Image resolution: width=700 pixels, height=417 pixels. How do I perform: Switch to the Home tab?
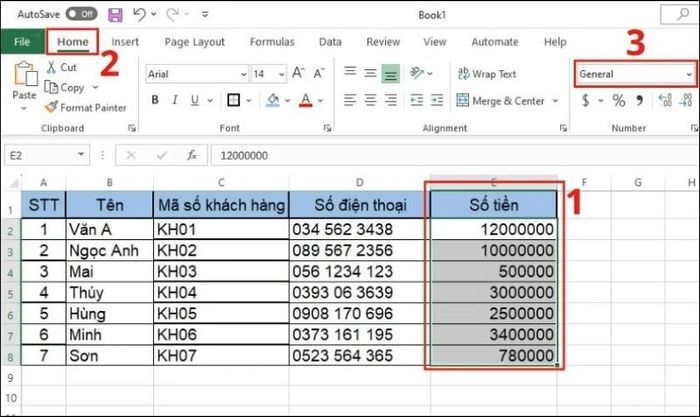(x=73, y=42)
